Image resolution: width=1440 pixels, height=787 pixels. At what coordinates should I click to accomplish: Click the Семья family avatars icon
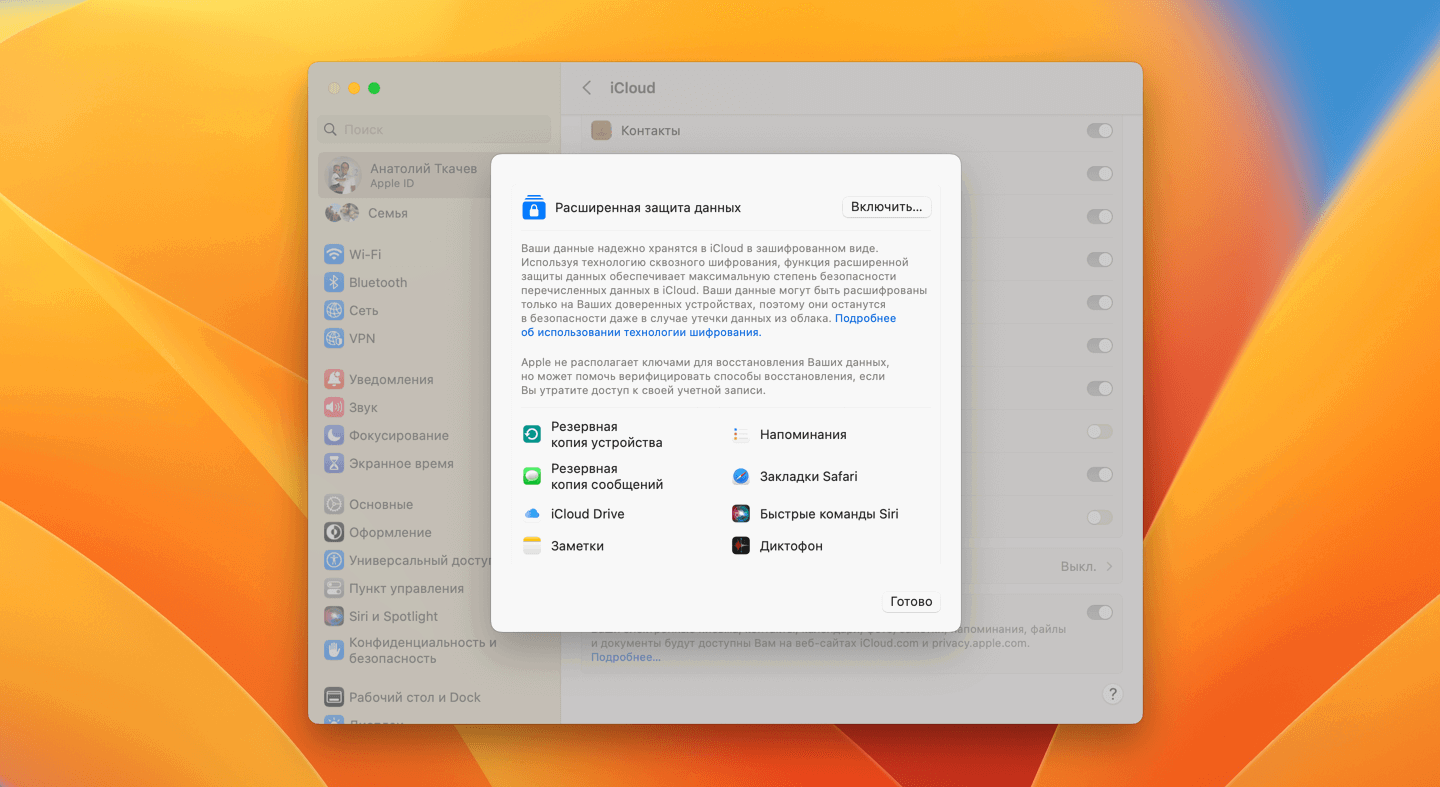pos(342,213)
